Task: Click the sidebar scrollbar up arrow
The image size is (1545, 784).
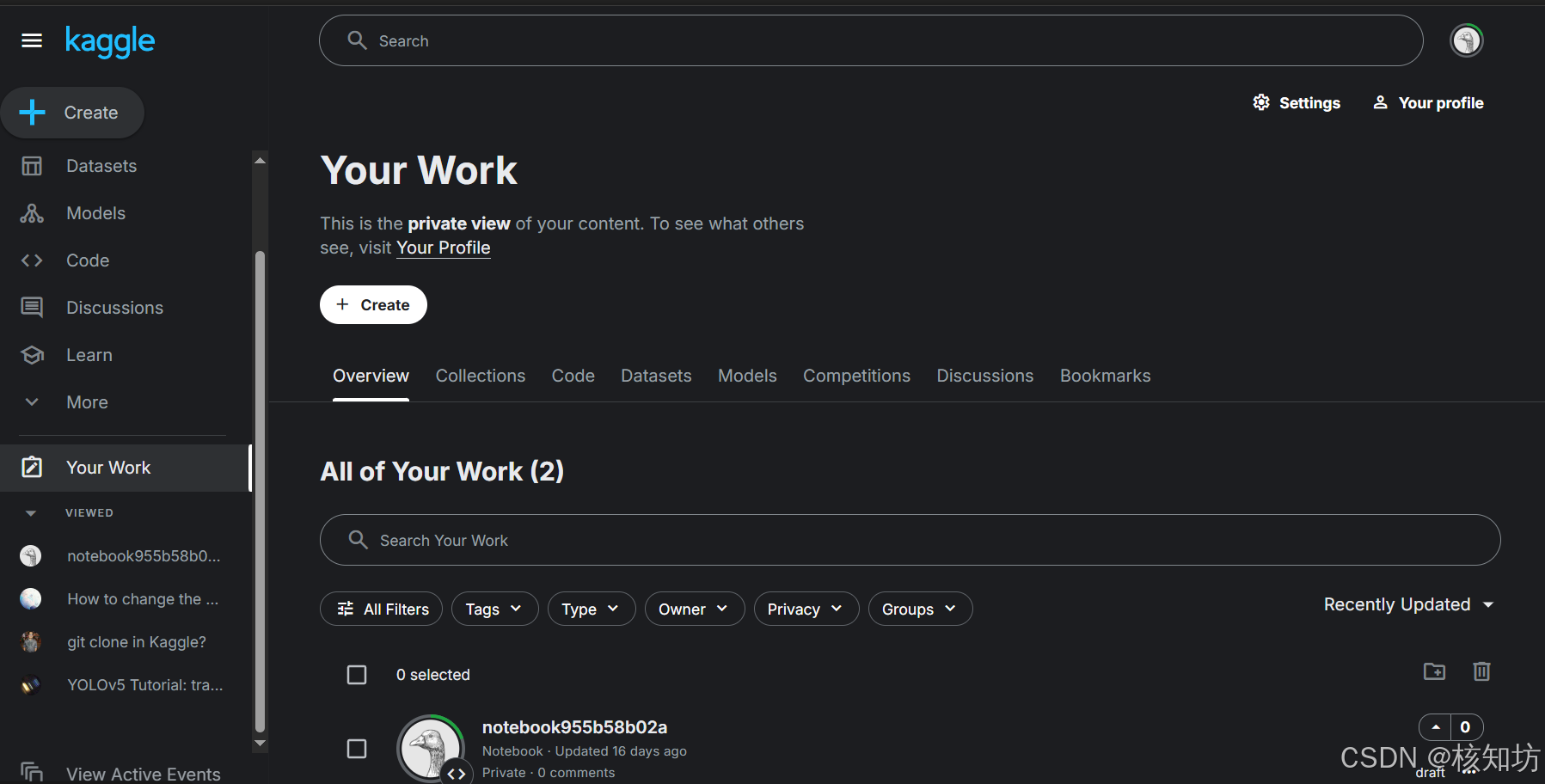Action: pos(260,160)
